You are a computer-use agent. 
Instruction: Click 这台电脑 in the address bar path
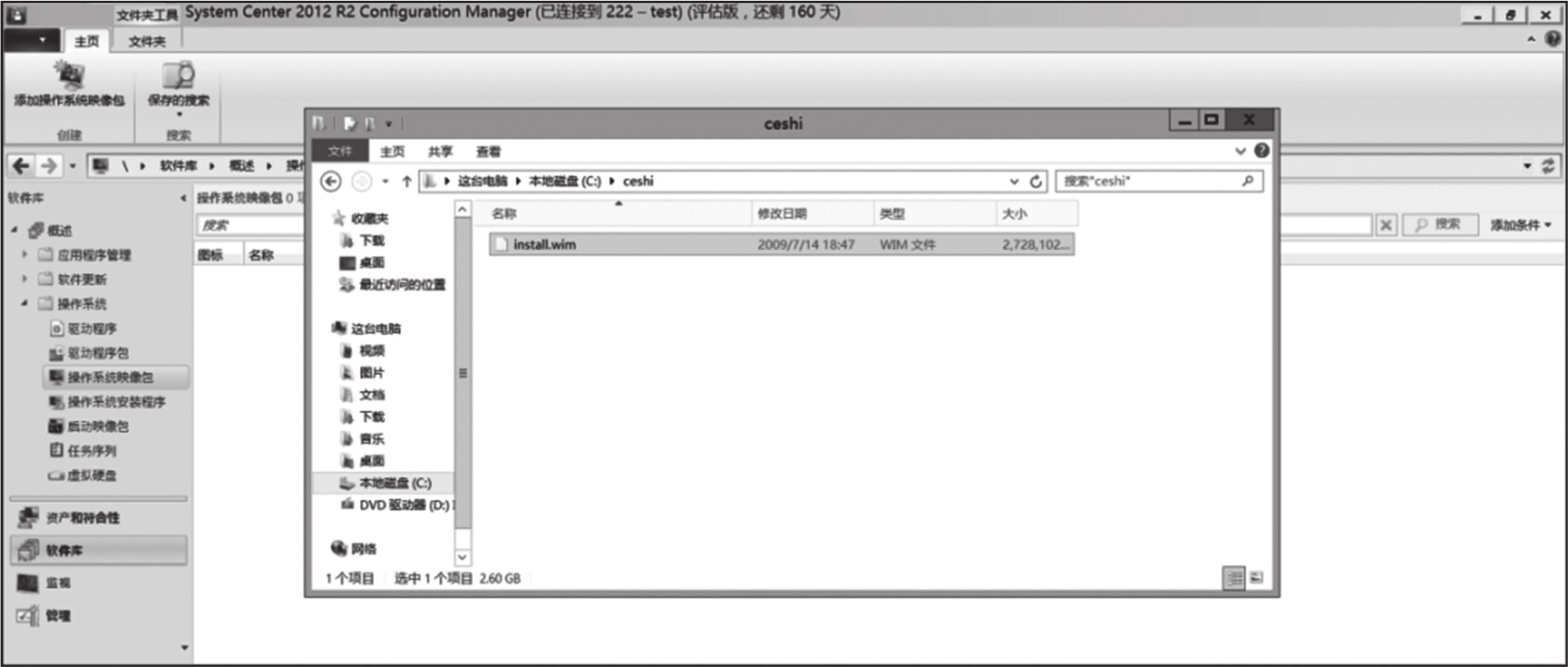tap(482, 181)
